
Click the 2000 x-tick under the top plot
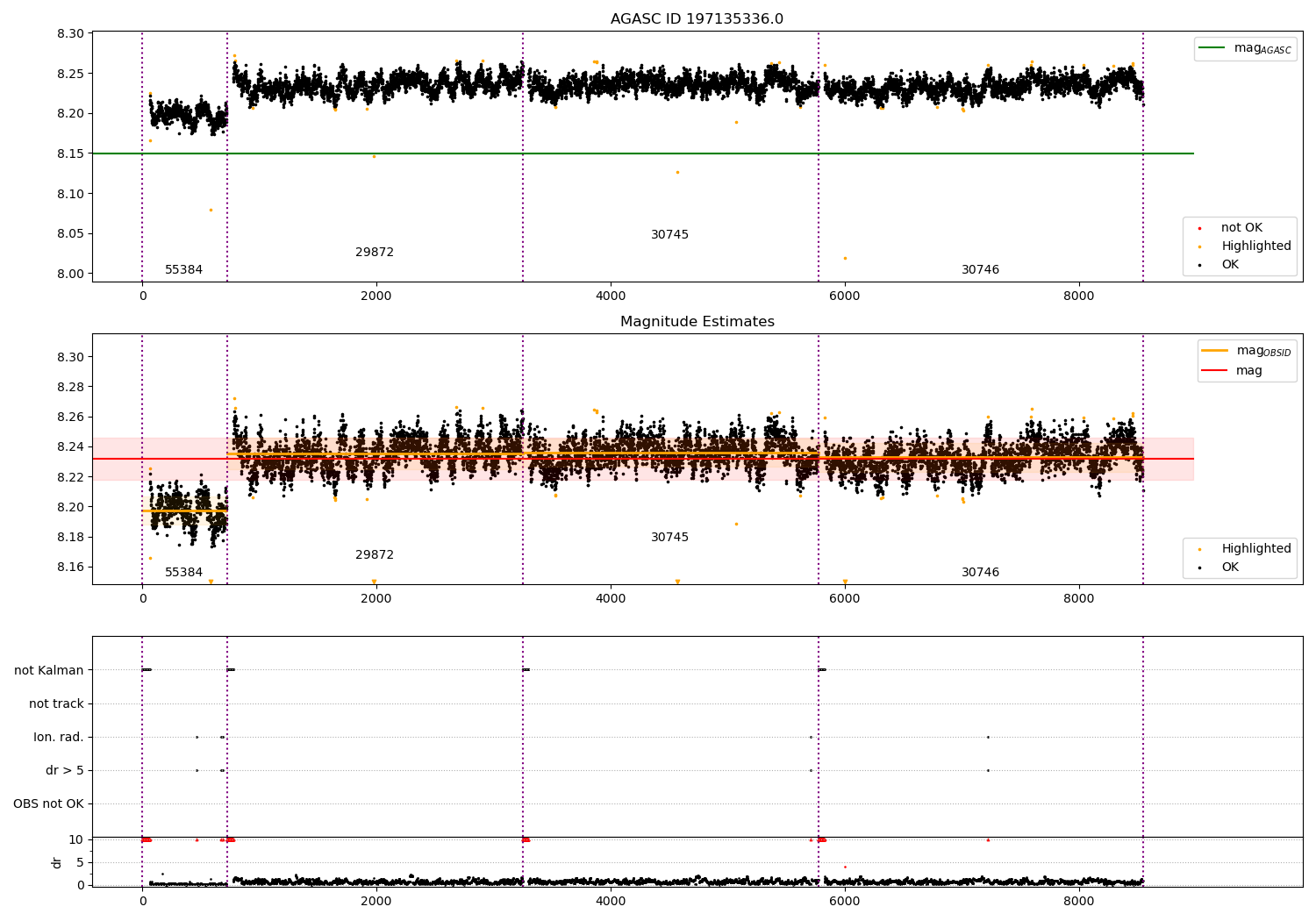(376, 296)
